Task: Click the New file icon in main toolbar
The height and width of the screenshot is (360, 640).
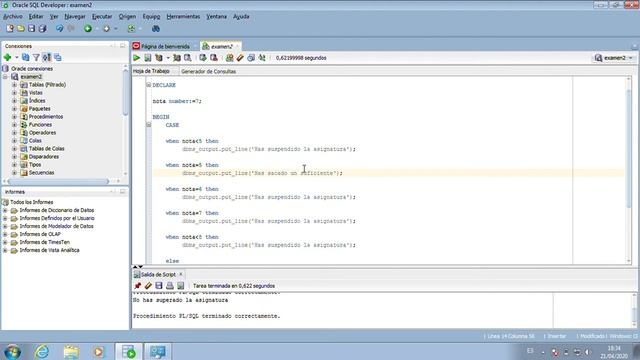Action: pyautogui.click(x=10, y=29)
